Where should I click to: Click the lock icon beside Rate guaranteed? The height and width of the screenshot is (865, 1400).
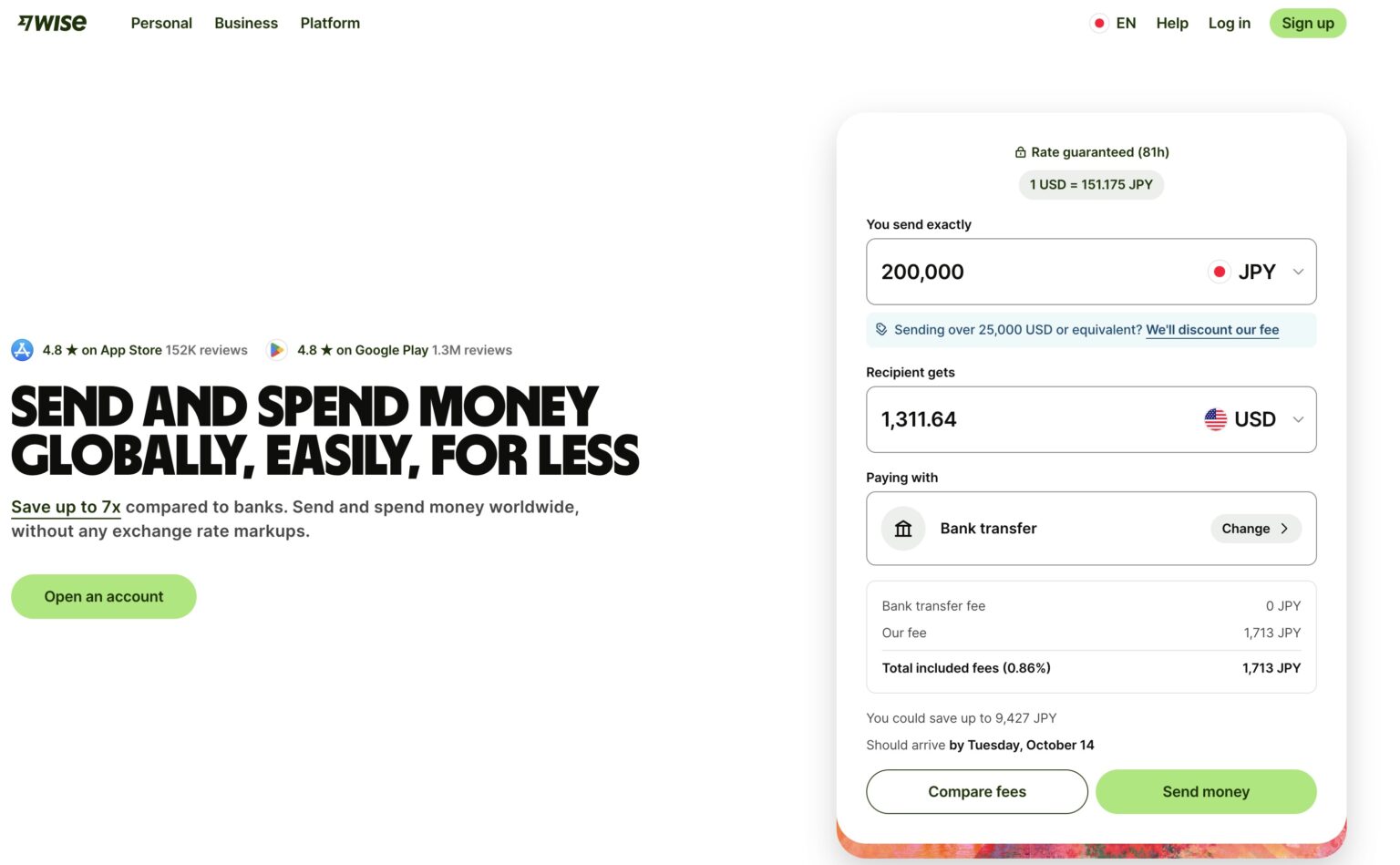tap(1021, 153)
